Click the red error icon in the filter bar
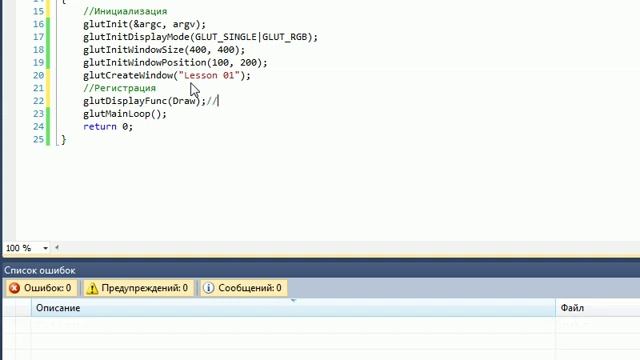 click(x=14, y=288)
